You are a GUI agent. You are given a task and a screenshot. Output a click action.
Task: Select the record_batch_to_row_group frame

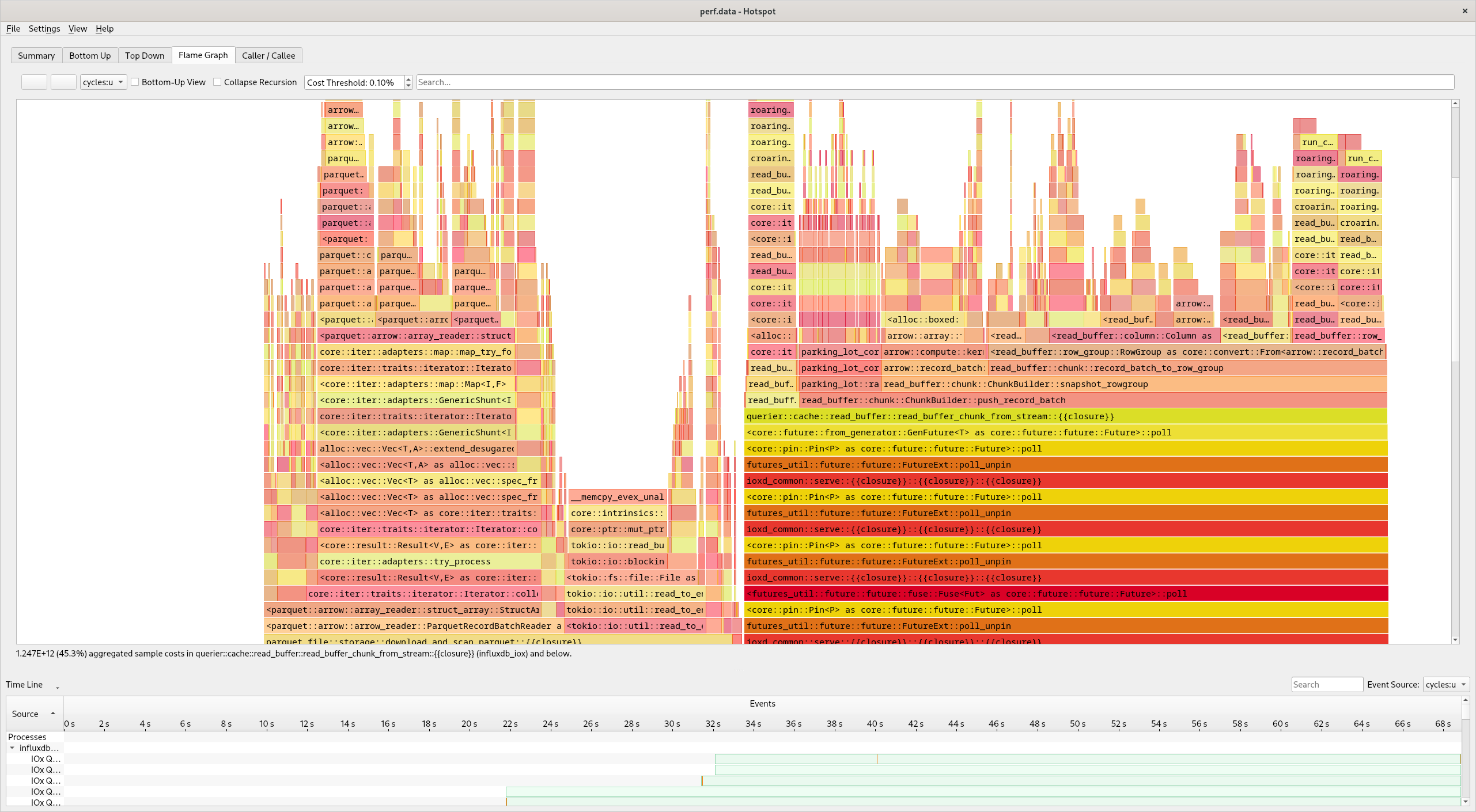[1187, 368]
